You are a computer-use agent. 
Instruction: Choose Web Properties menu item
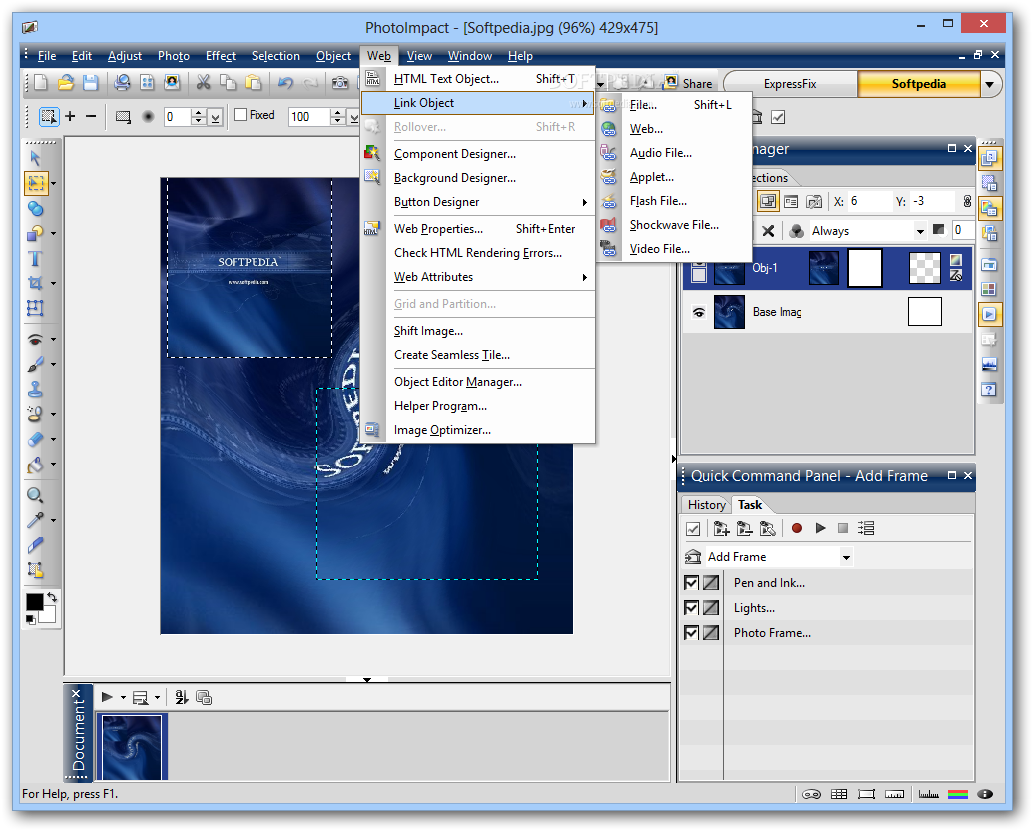pos(478,229)
